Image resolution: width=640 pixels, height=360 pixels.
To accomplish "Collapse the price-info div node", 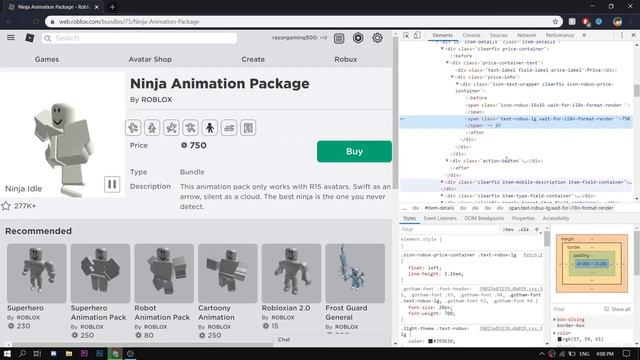I will click(x=452, y=77).
